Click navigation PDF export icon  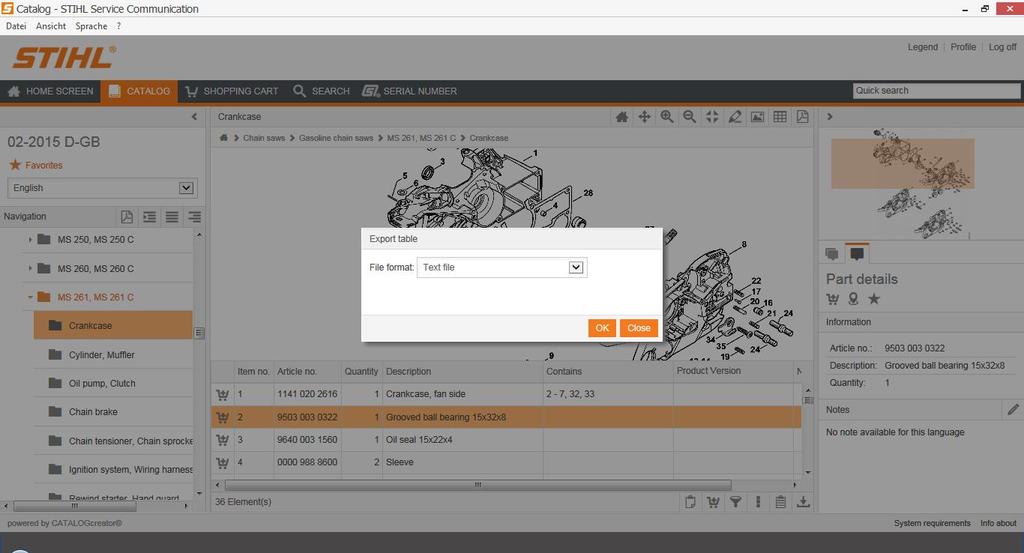tap(127, 217)
